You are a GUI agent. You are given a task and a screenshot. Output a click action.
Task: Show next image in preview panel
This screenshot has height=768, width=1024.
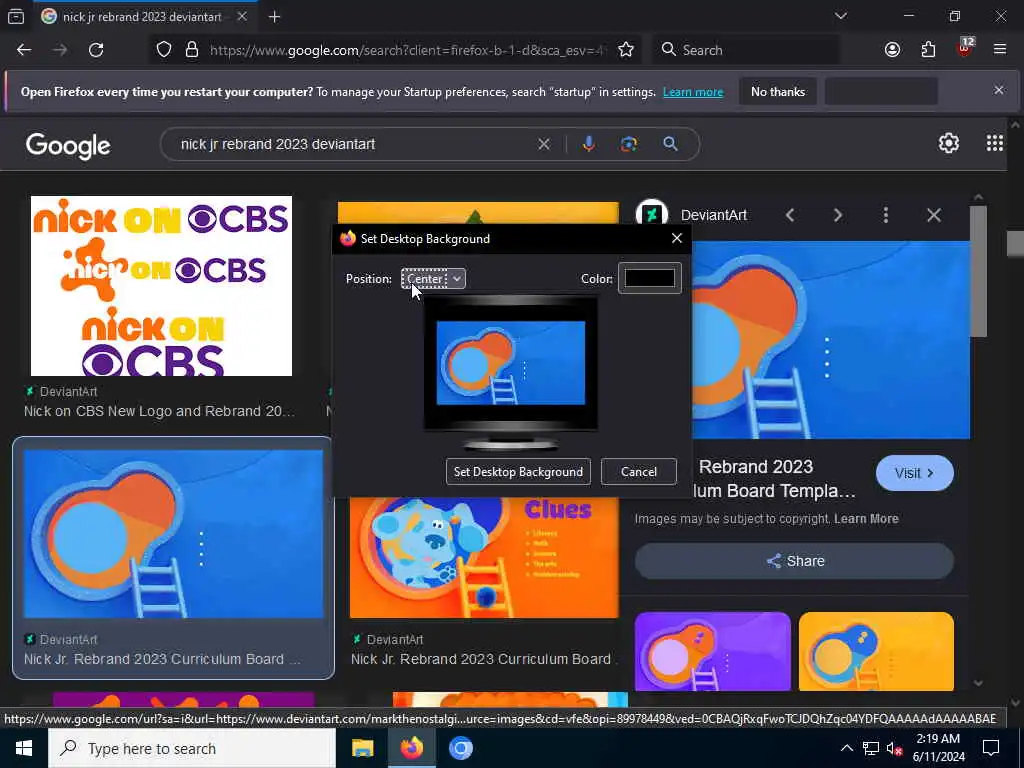[838, 215]
